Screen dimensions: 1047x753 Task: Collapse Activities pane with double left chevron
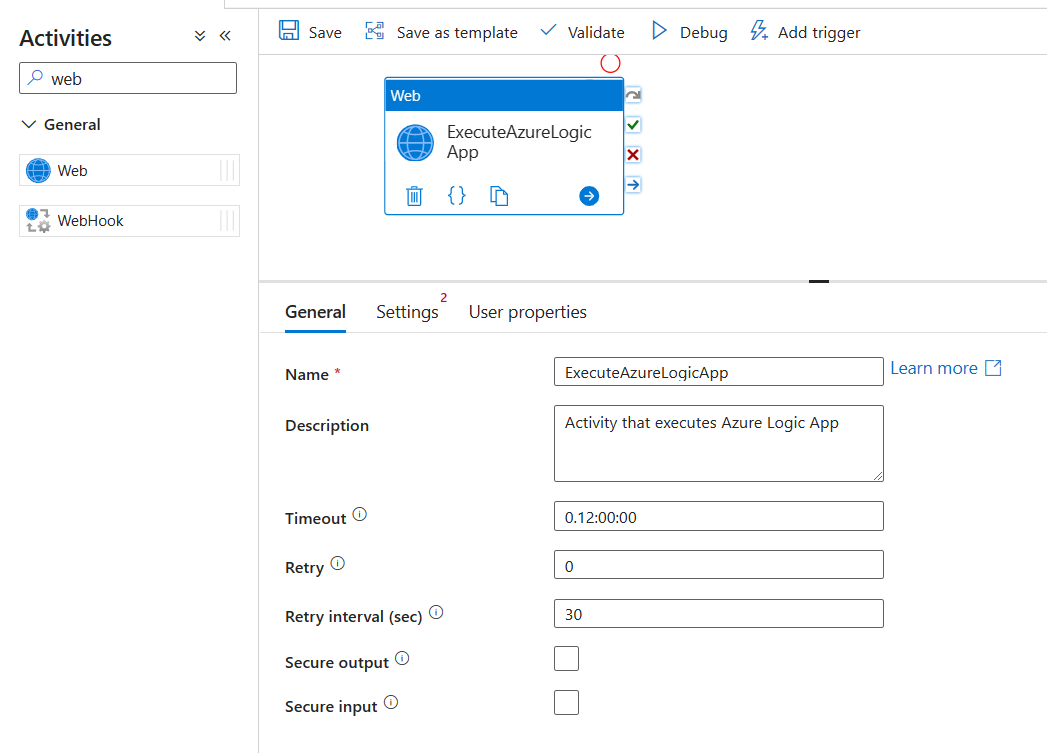[x=225, y=36]
